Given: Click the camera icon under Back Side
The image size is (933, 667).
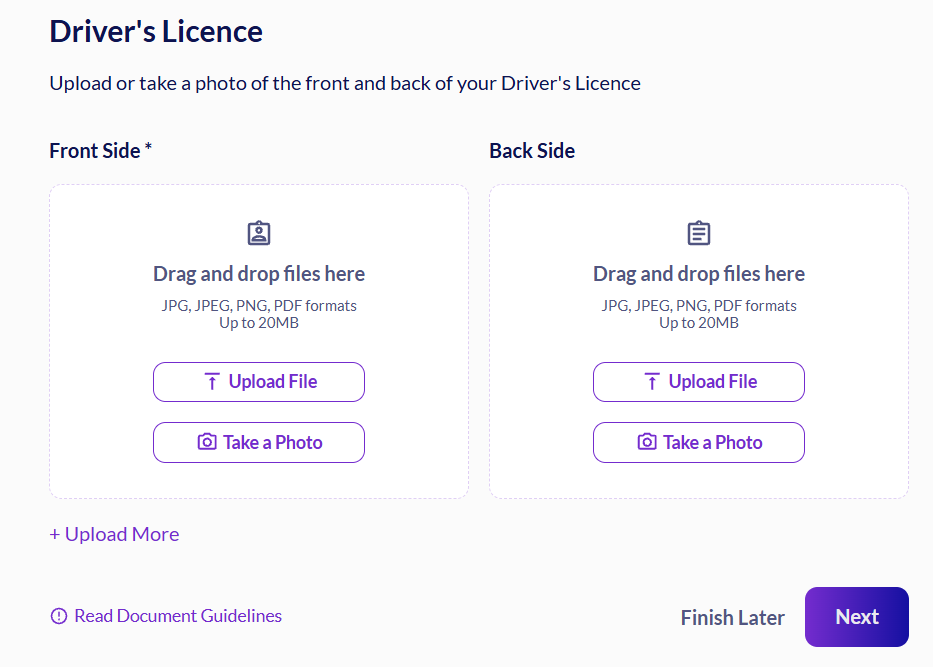Looking at the screenshot, I should [647, 441].
